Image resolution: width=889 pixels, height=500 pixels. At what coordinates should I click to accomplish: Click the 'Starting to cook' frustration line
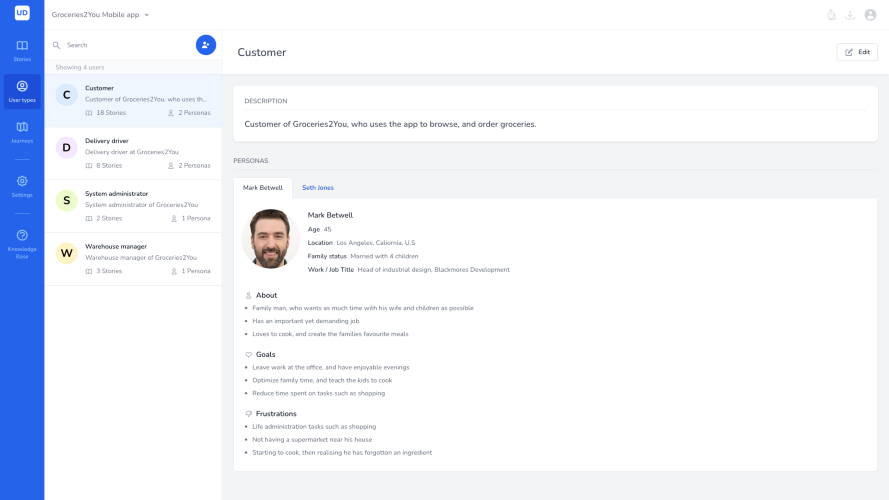click(x=342, y=452)
